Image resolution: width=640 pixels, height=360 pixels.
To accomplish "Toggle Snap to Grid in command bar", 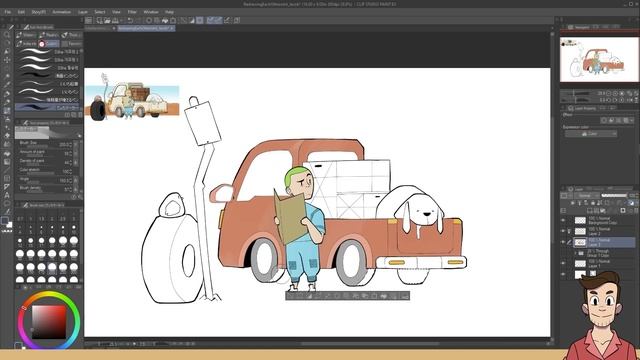I will click(227, 20).
